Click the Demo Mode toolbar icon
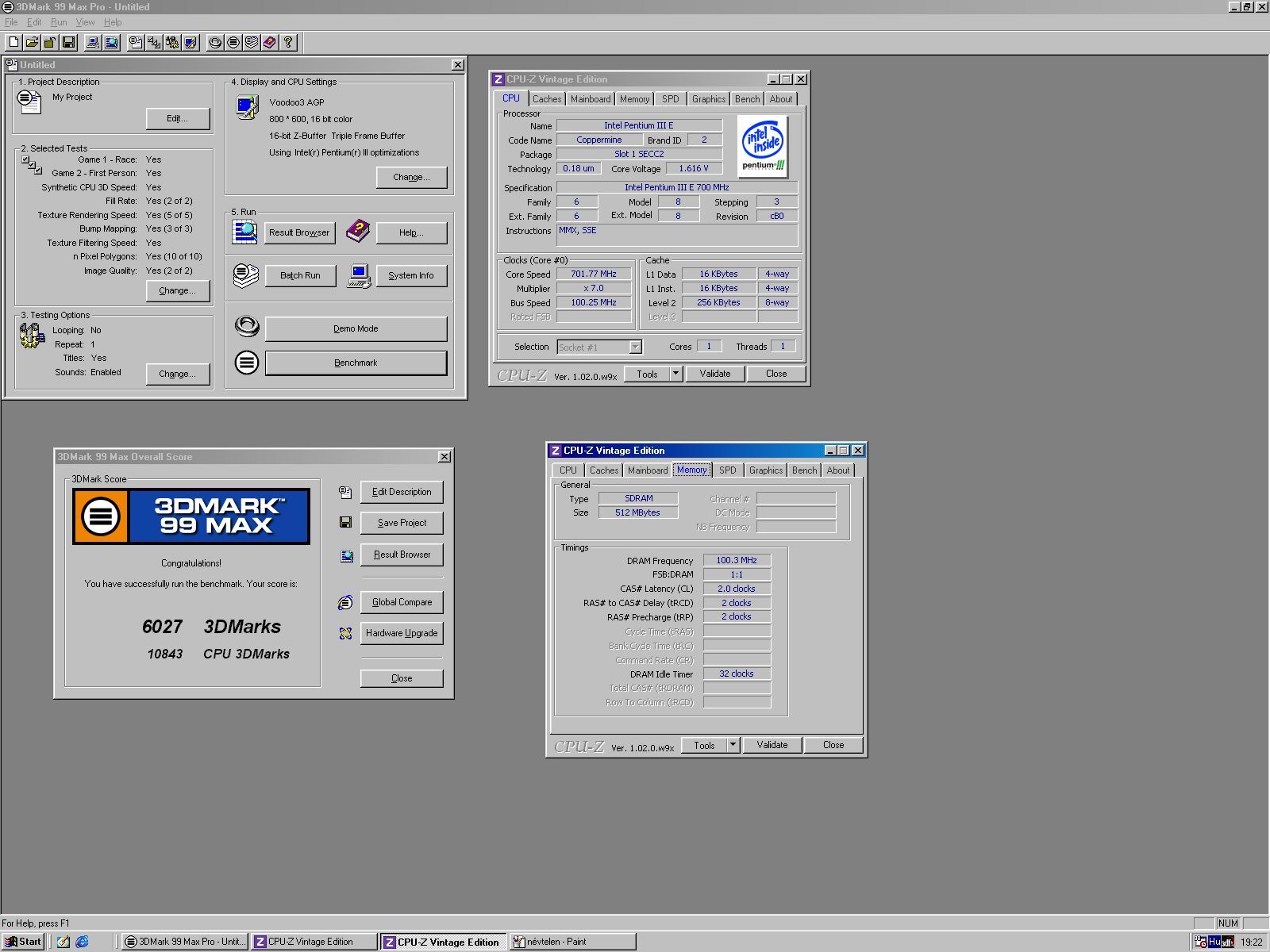The image size is (1270, 952). tap(215, 42)
